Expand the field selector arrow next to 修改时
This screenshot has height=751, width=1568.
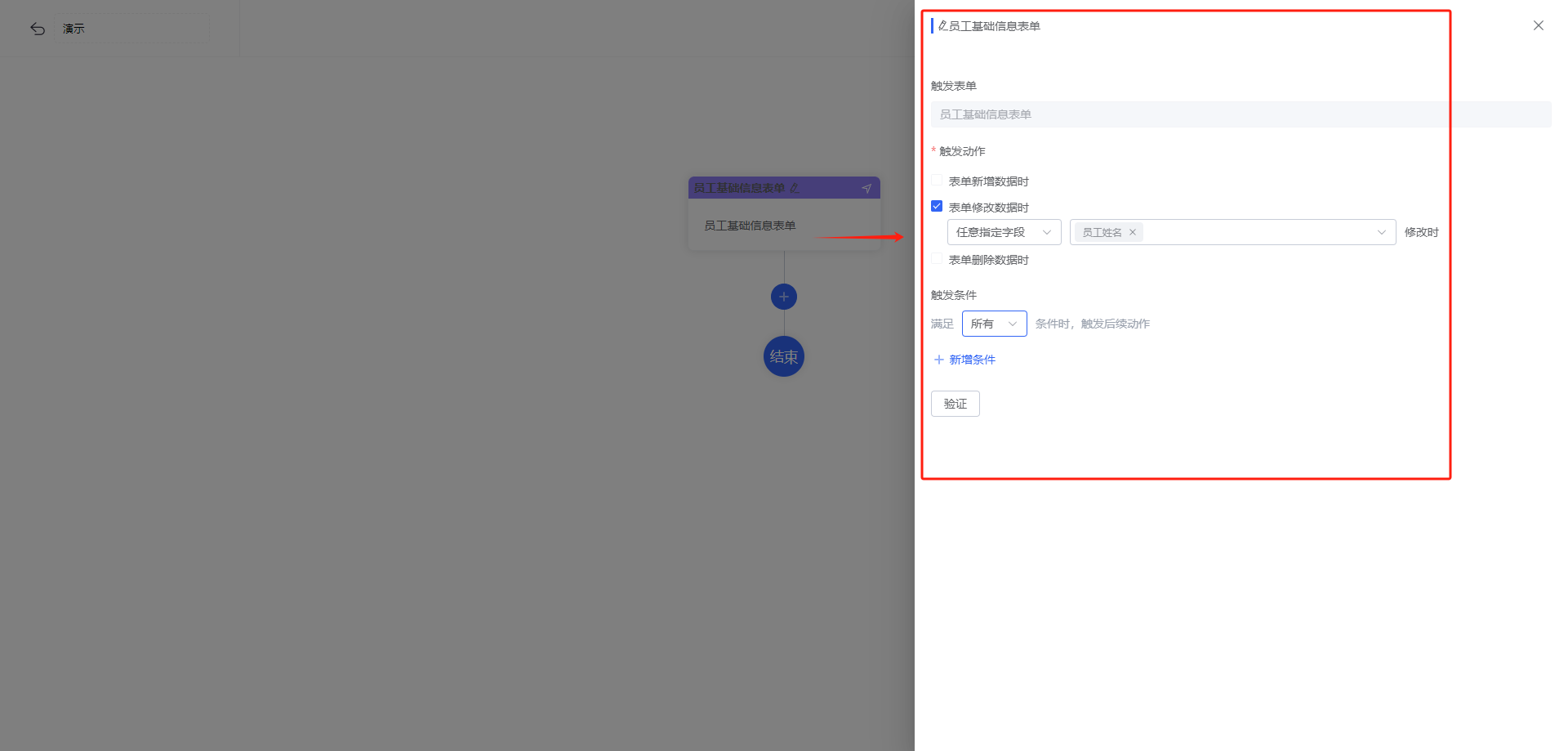click(x=1381, y=232)
